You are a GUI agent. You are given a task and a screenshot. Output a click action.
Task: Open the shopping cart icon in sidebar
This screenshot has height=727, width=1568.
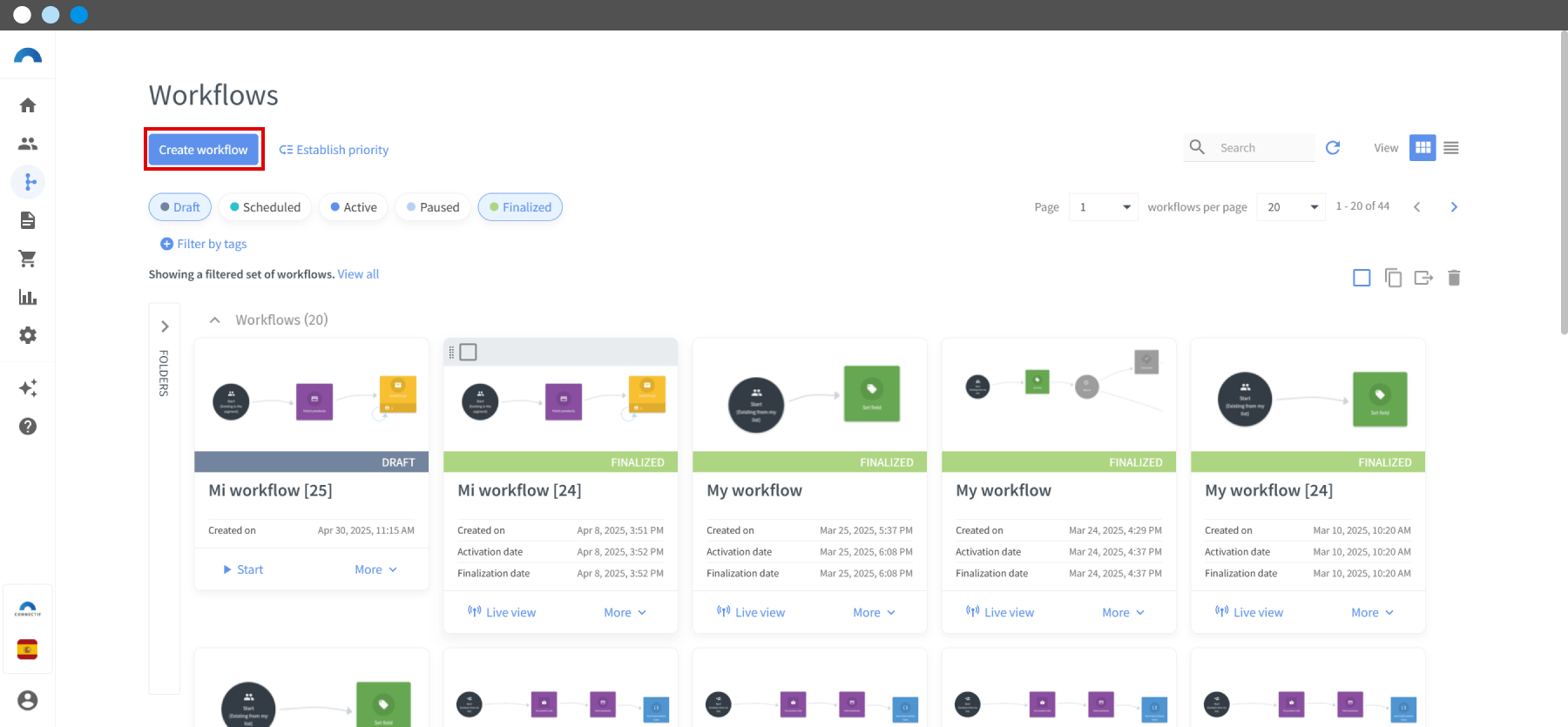pos(28,259)
